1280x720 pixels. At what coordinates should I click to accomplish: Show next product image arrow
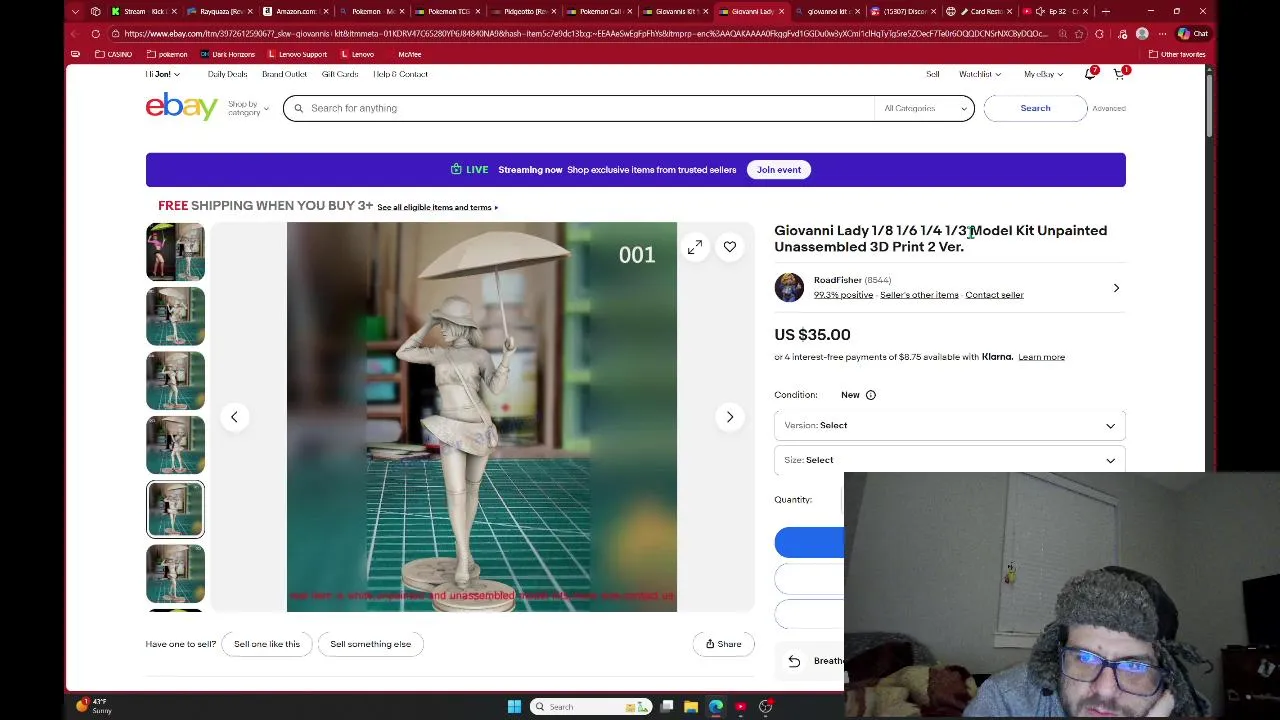tap(730, 417)
